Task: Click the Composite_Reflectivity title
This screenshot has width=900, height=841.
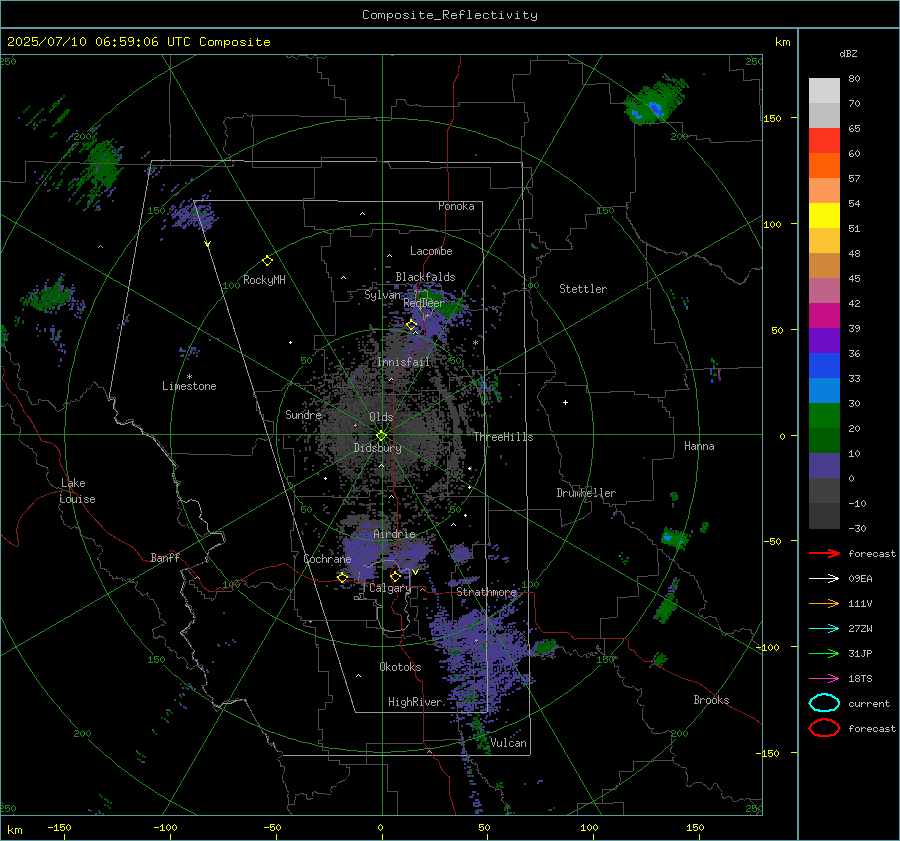Action: click(x=450, y=15)
